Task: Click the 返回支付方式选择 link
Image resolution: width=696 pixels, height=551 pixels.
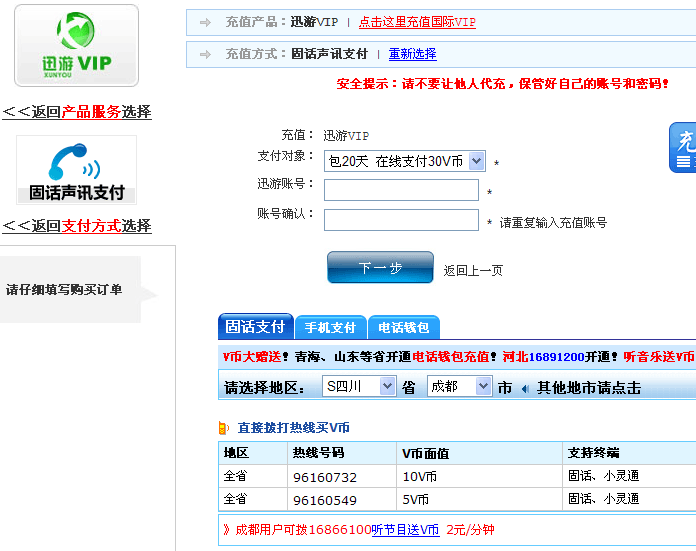Action: (x=77, y=226)
